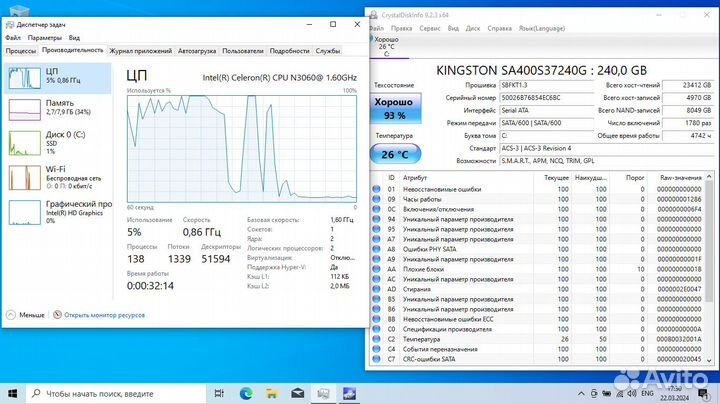The image size is (720, 404).
Task: Show hidden tray icons chevron
Action: pyautogui.click(x=581, y=393)
